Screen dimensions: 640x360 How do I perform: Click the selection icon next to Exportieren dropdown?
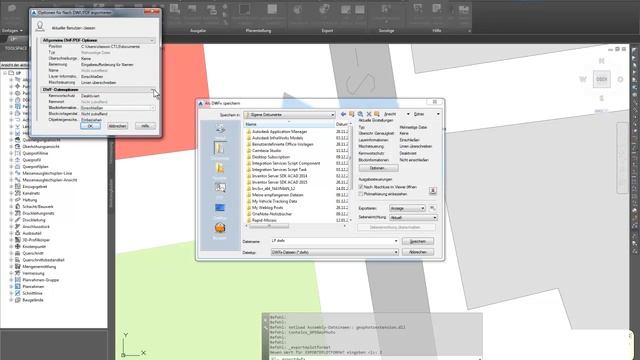[432, 208]
